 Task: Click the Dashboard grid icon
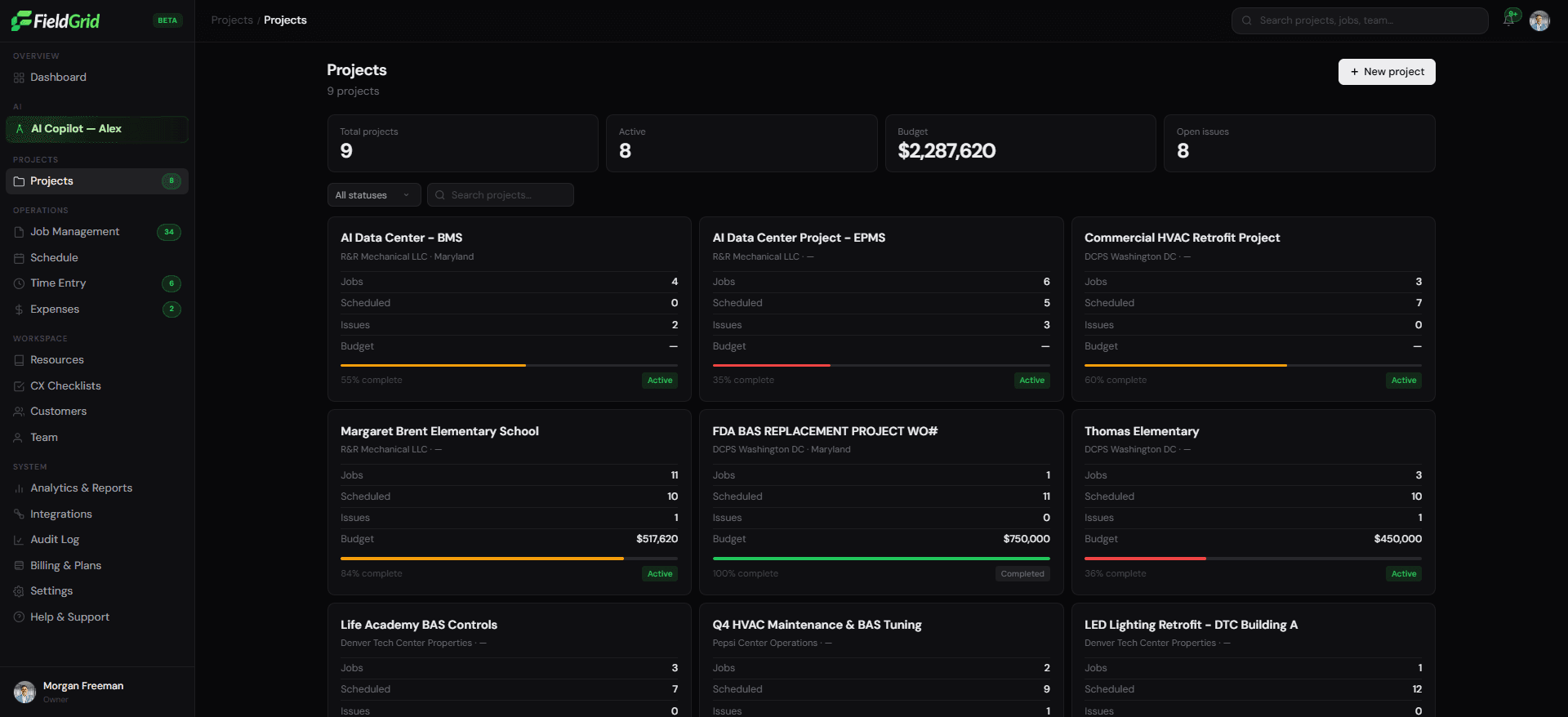coord(19,78)
